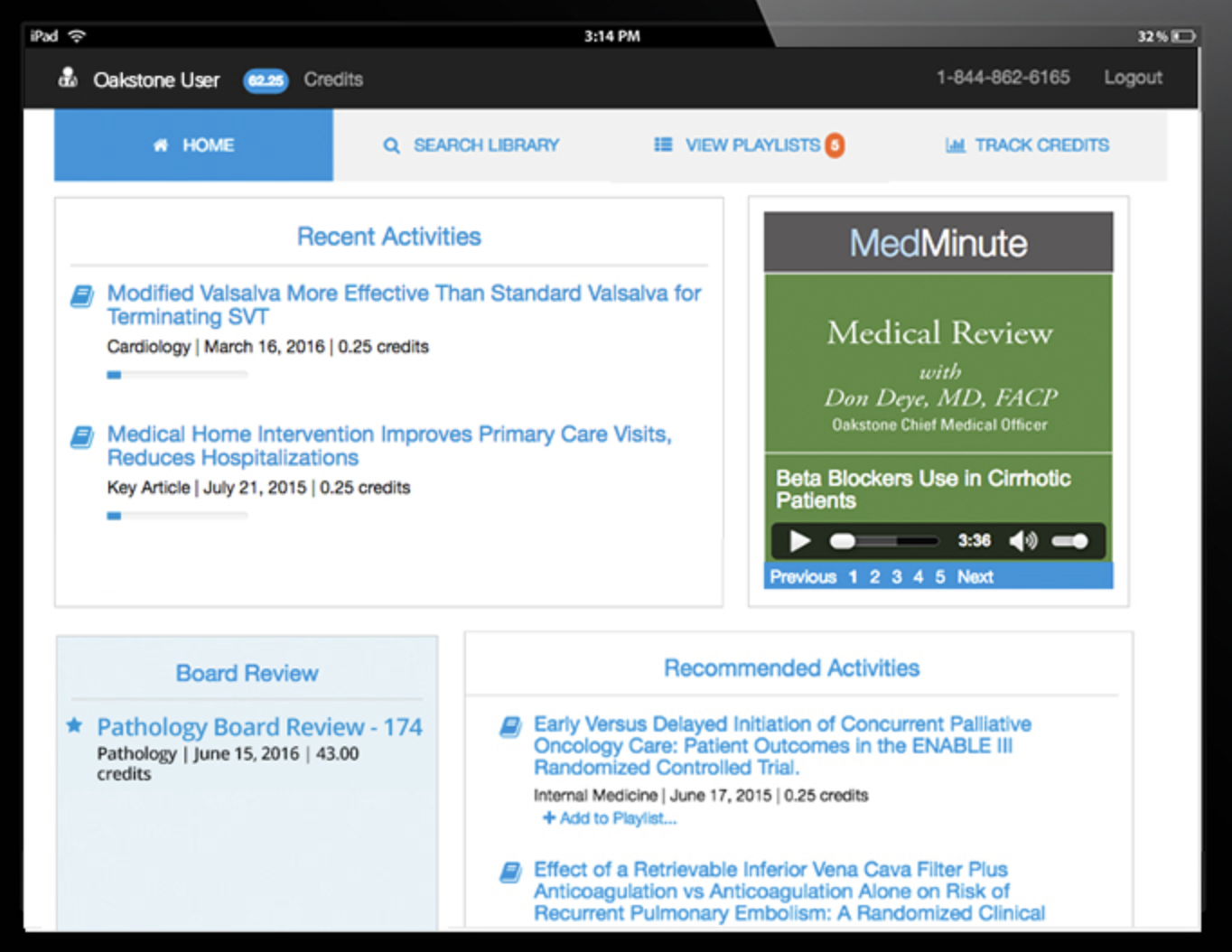Screen dimensions: 1232x952
Task: Click Next in MedMinute pager
Action: 975,576
